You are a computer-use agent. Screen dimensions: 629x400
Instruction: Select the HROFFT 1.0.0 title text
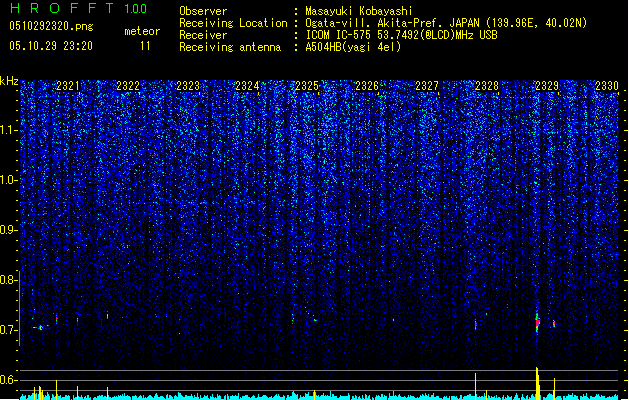(x=78, y=8)
